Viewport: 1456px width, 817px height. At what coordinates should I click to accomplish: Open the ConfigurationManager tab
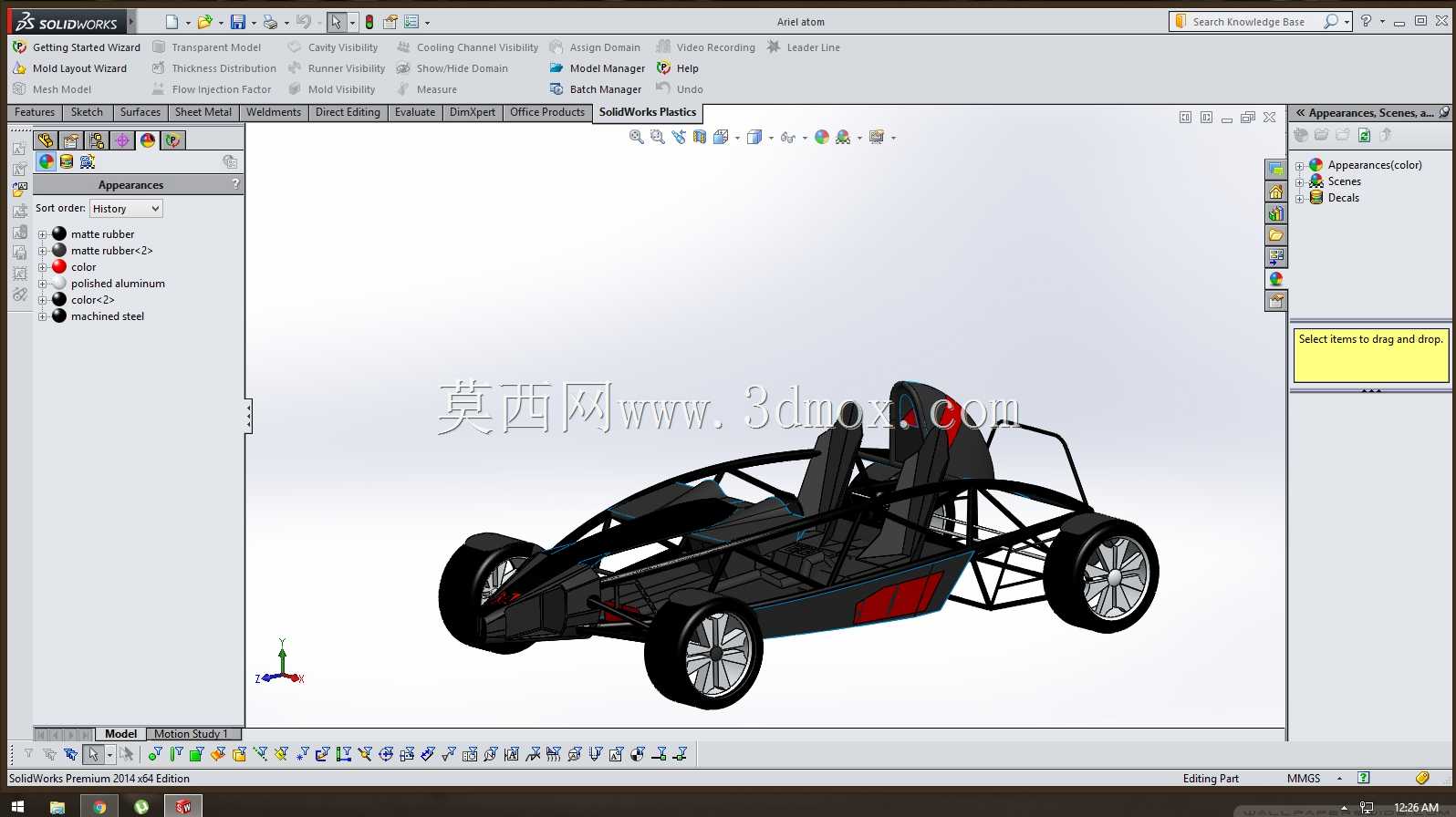click(97, 140)
